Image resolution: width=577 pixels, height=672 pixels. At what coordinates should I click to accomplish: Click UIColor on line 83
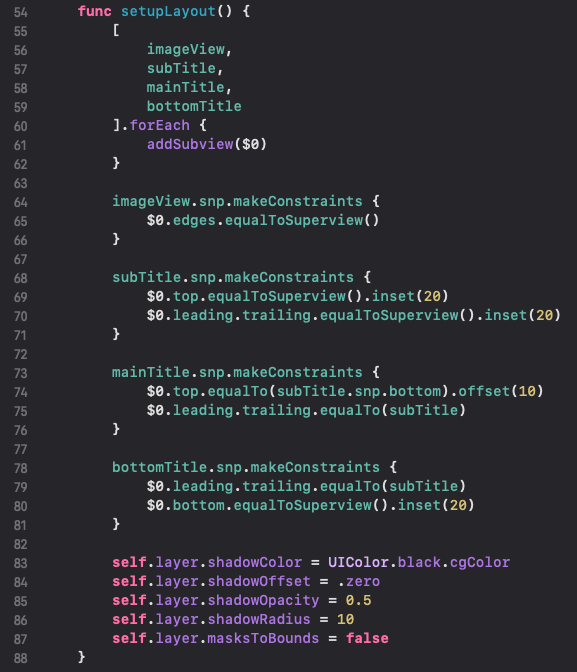(x=358, y=562)
